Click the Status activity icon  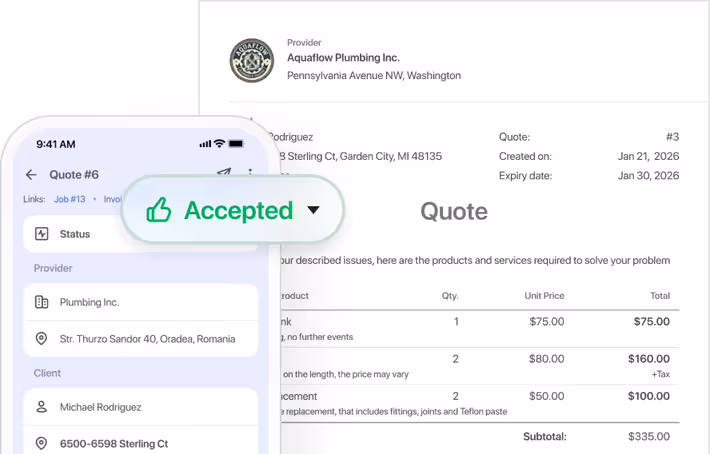tap(42, 234)
